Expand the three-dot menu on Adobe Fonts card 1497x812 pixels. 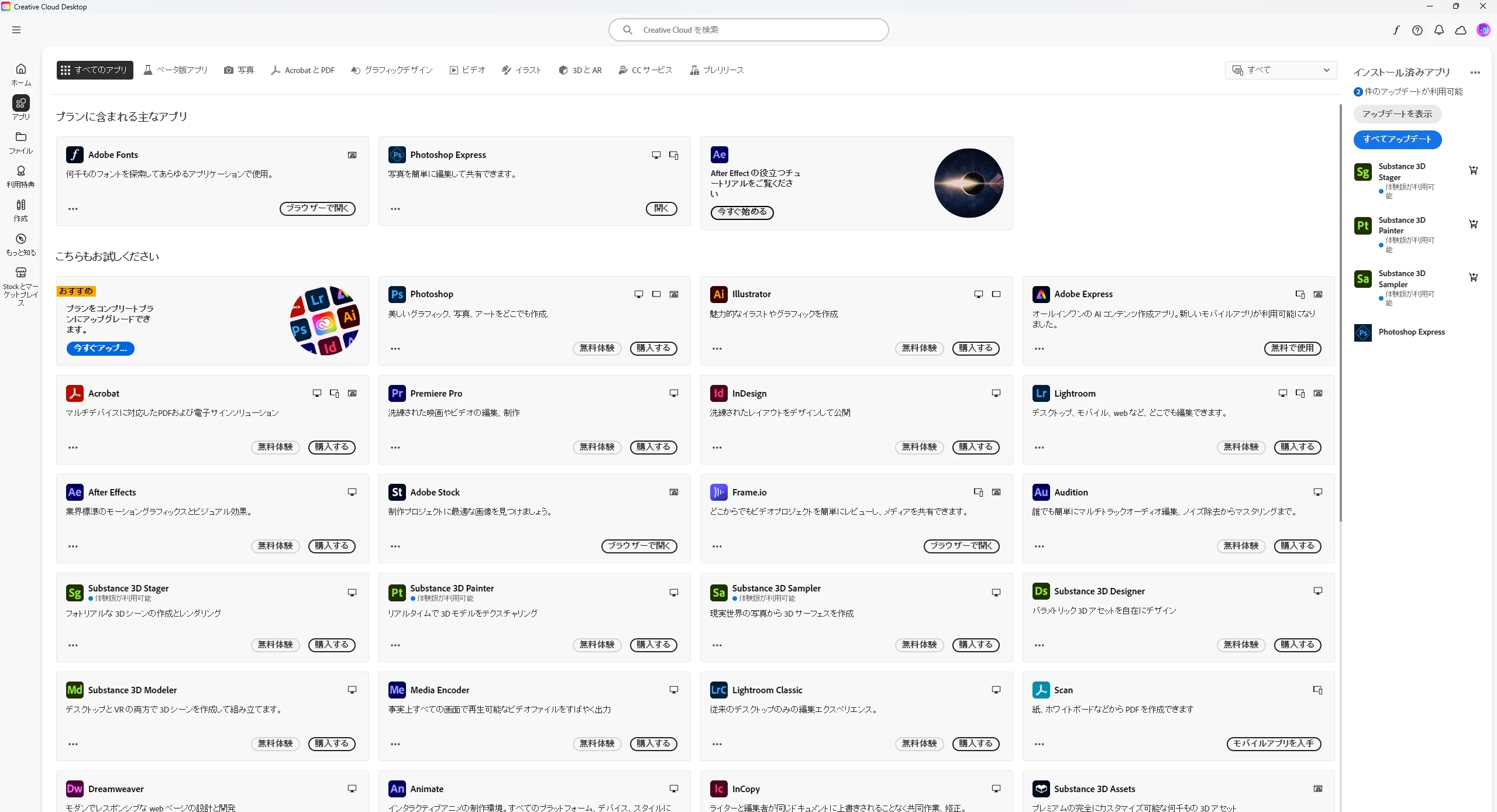pos(73,209)
